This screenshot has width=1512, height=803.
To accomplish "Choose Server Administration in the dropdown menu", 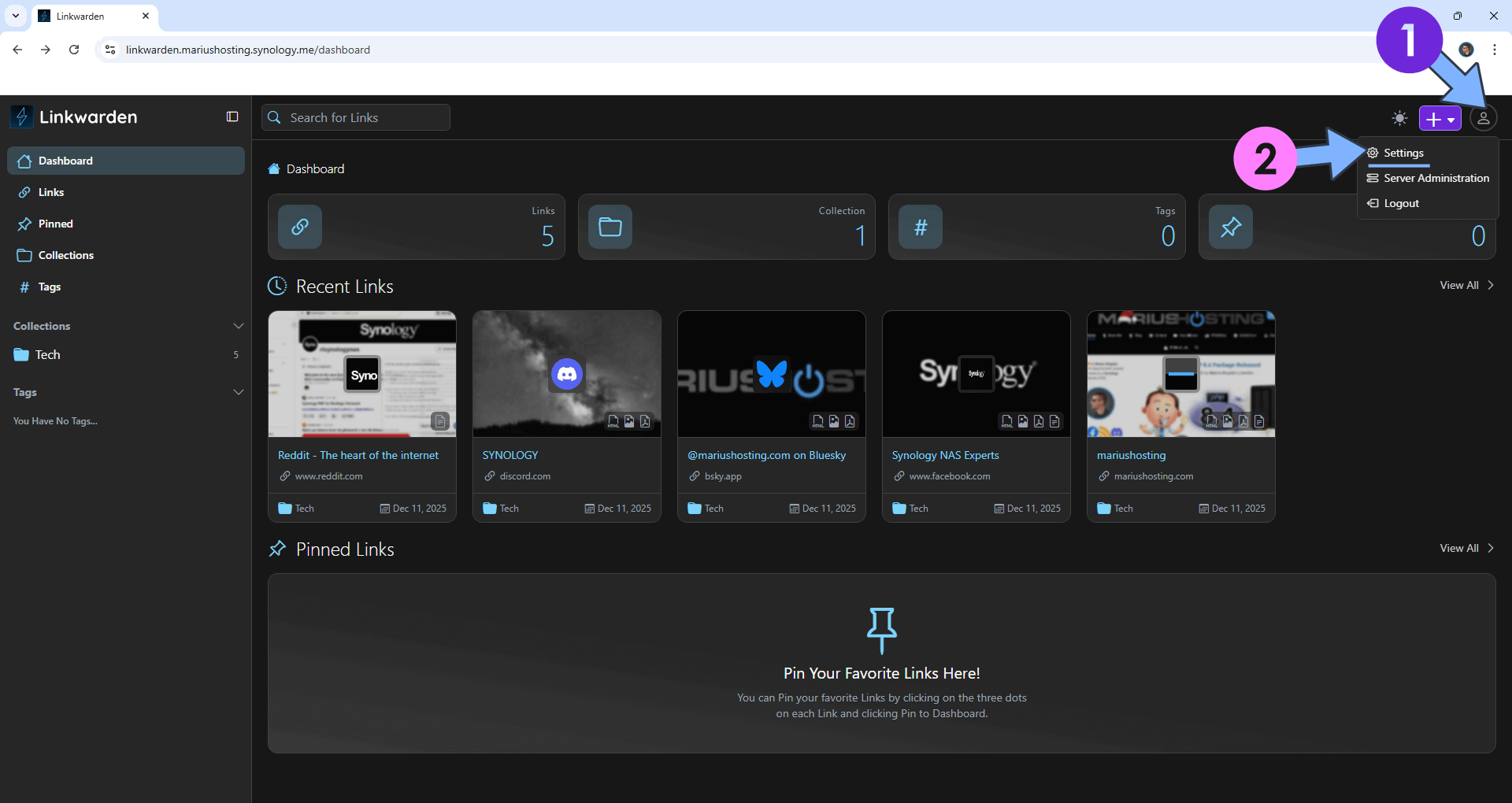I will 1435,178.
